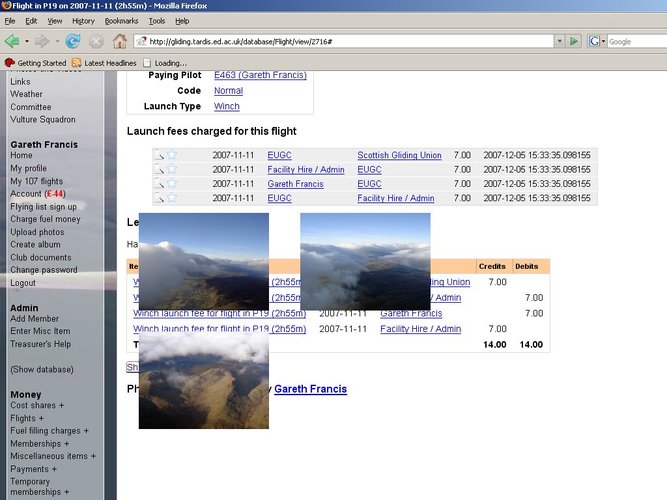Click the Reload page icon
Viewport: 667px width, 500px height.
point(73,41)
